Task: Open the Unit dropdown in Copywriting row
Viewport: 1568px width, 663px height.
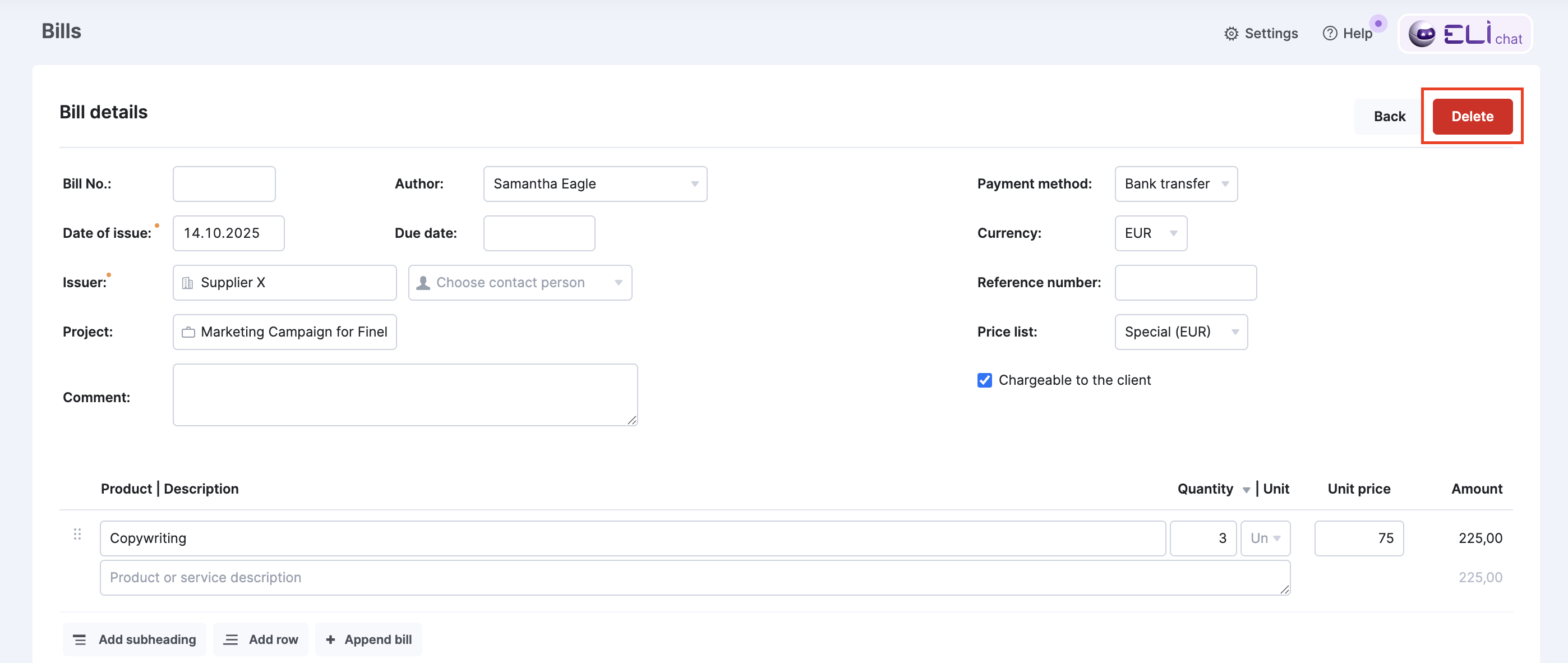Action: [1265, 538]
